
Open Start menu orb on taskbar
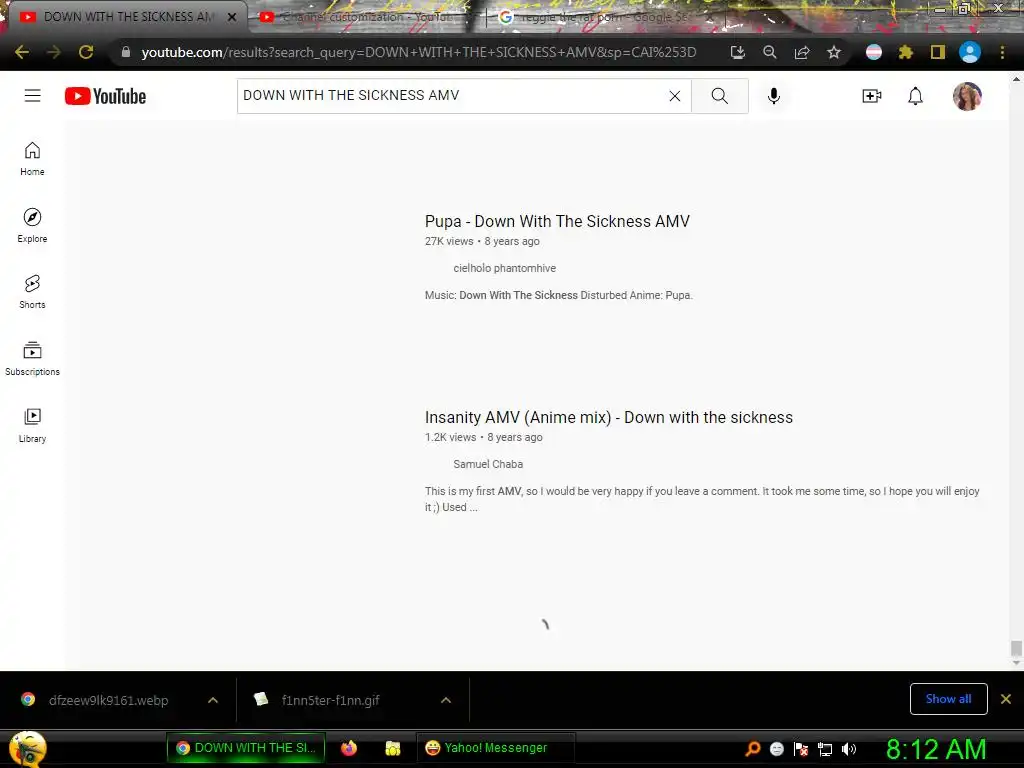[27, 748]
